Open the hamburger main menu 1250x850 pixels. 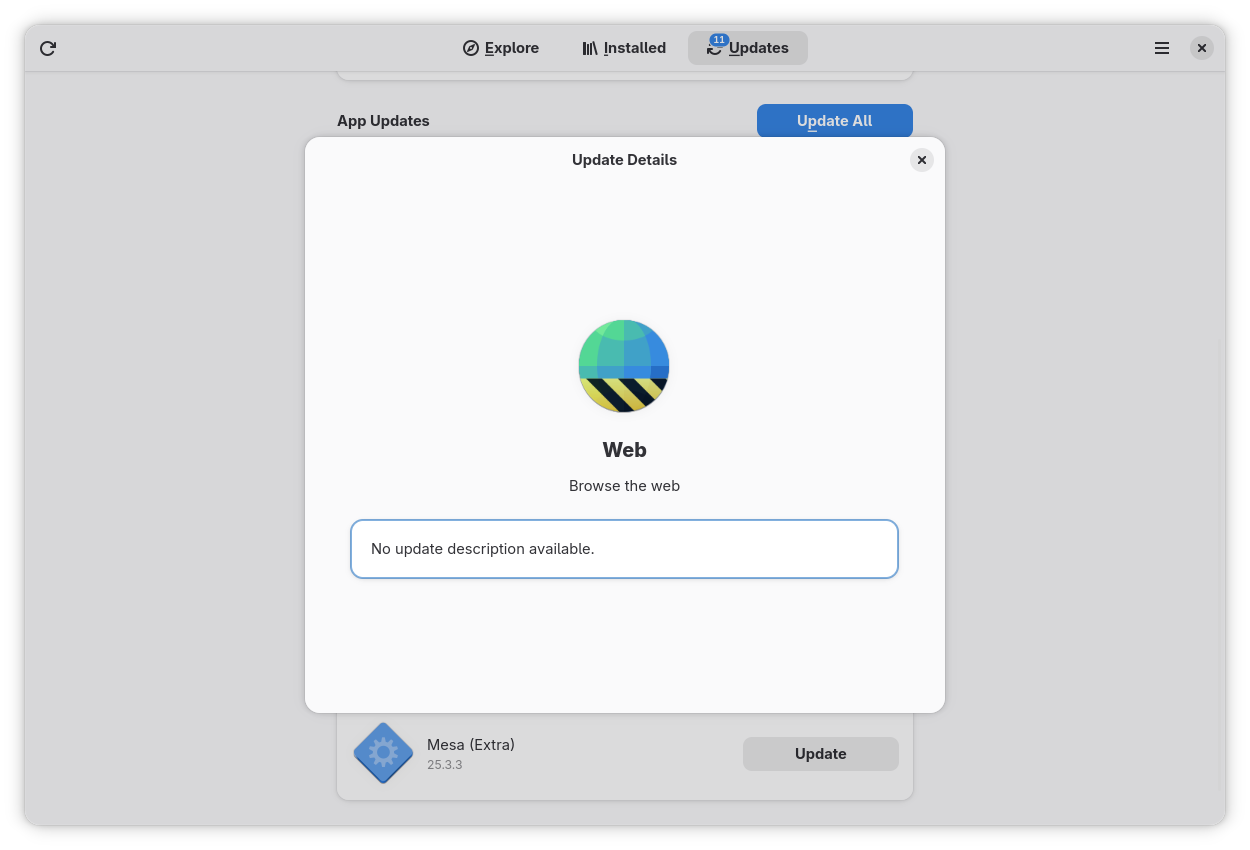pos(1162,48)
